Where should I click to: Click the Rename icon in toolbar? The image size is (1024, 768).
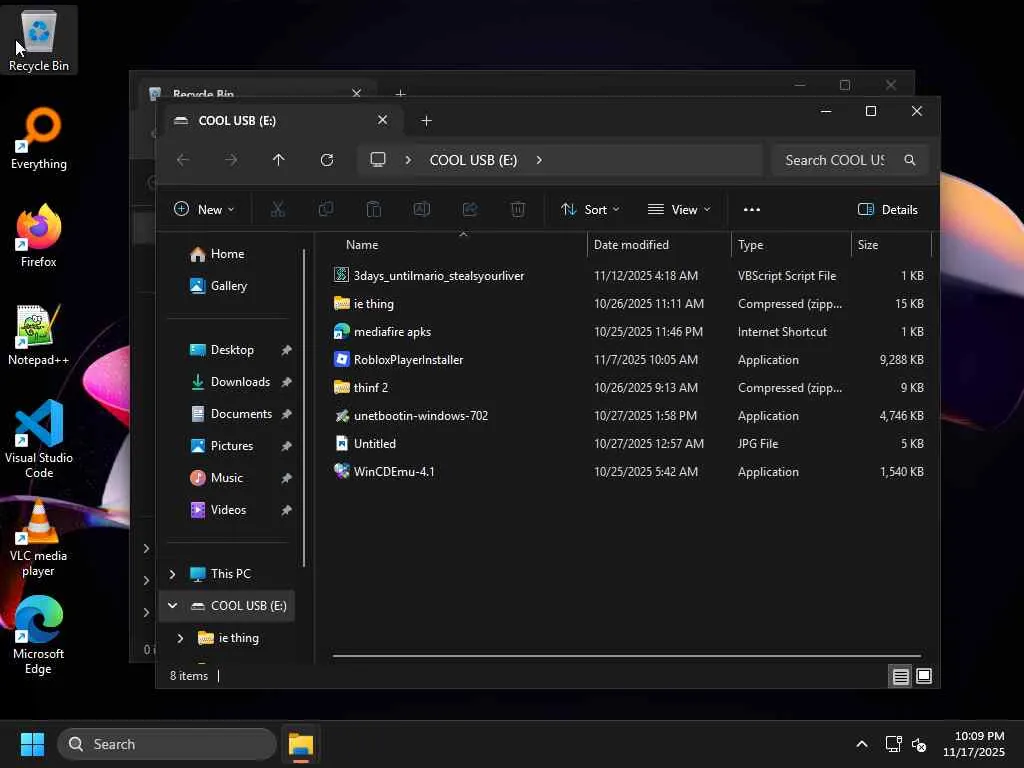click(421, 210)
